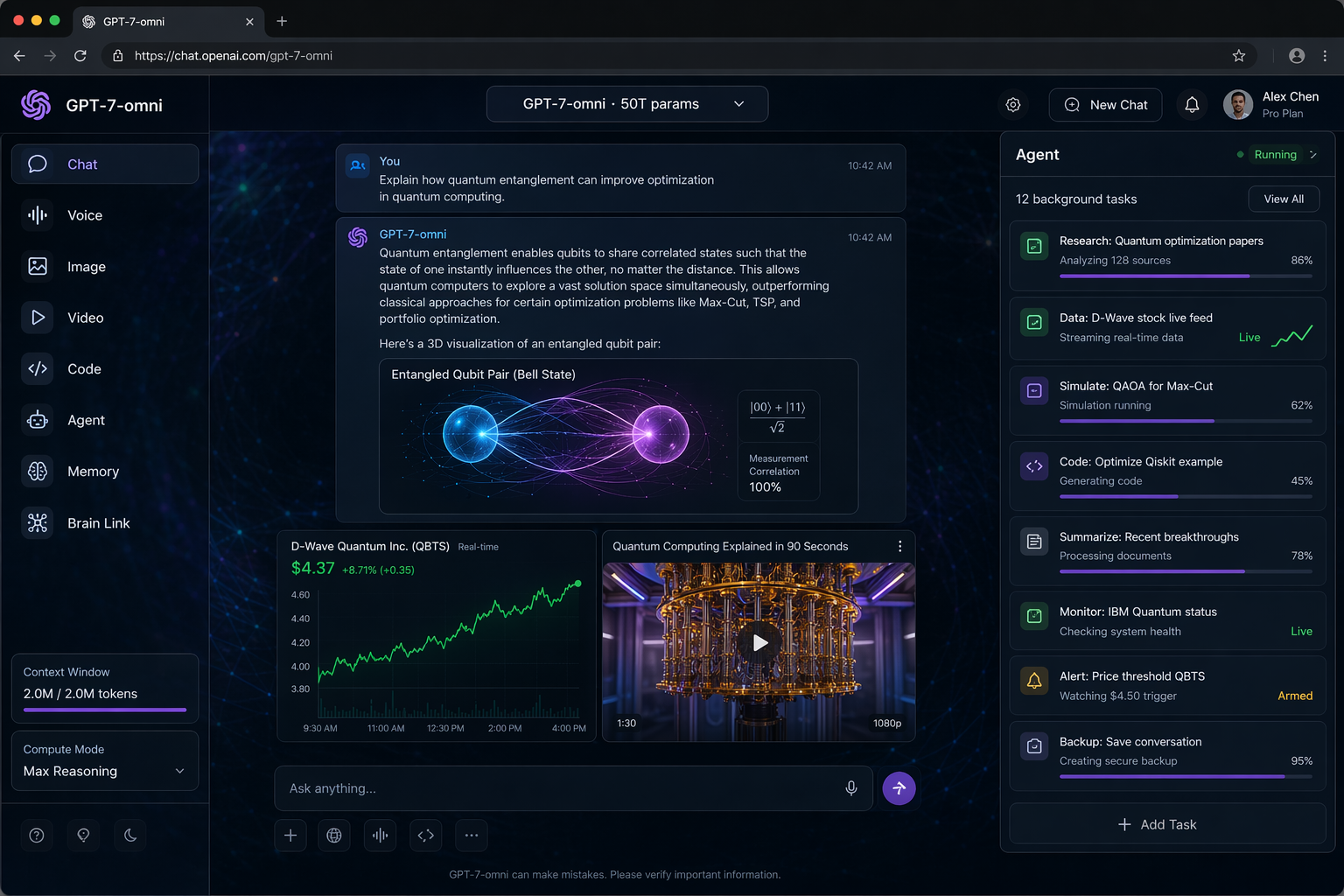
Task: Click the Backup task progress bar
Action: pyautogui.click(x=1186, y=776)
